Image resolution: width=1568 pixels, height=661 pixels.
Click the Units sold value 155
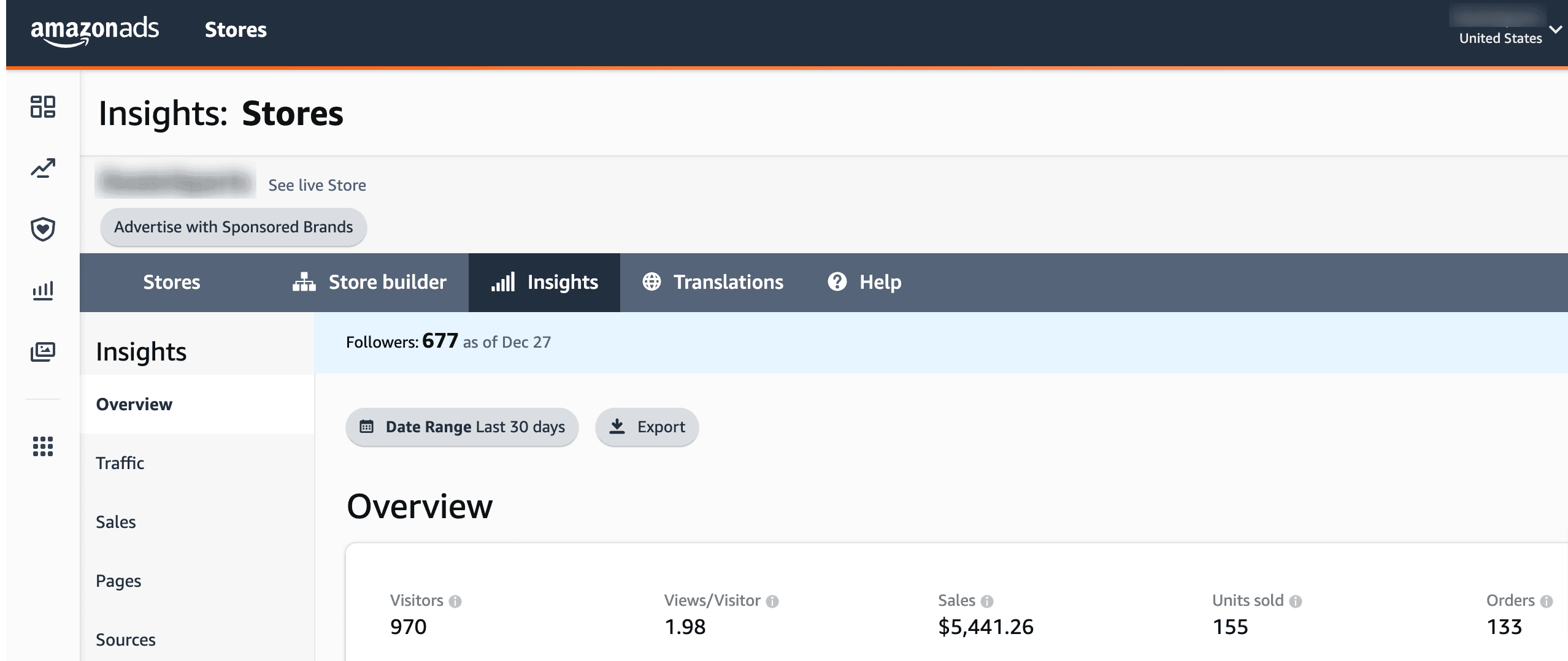coord(1230,627)
